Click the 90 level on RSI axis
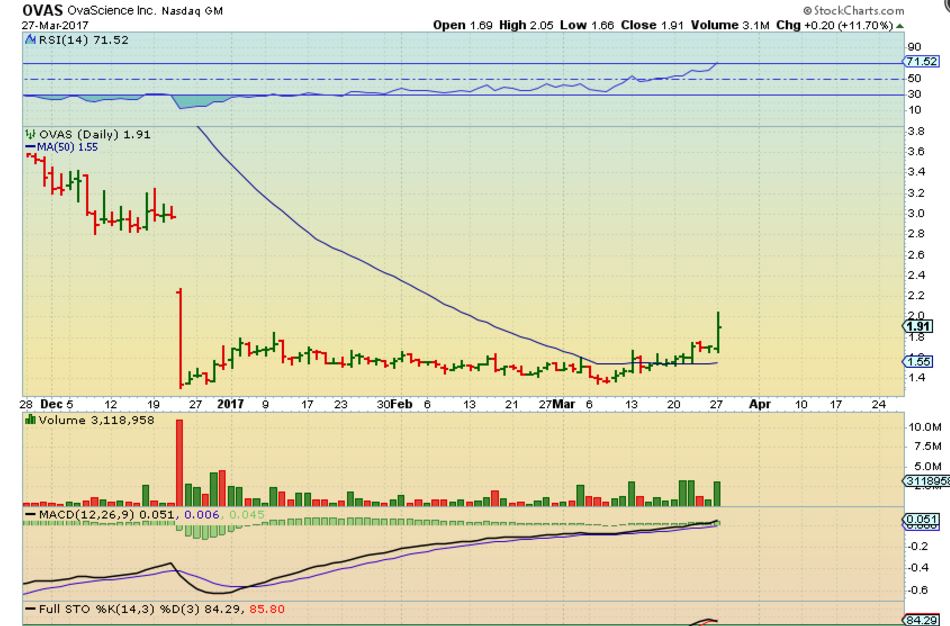Screen dimensions: 950x626 coord(914,47)
